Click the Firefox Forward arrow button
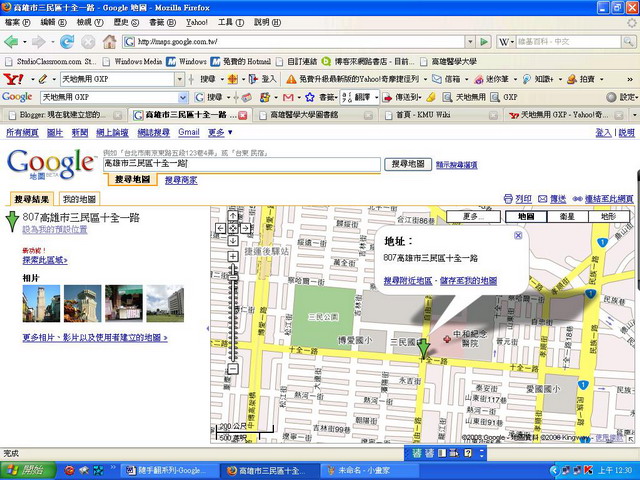The image size is (640, 480). point(39,42)
